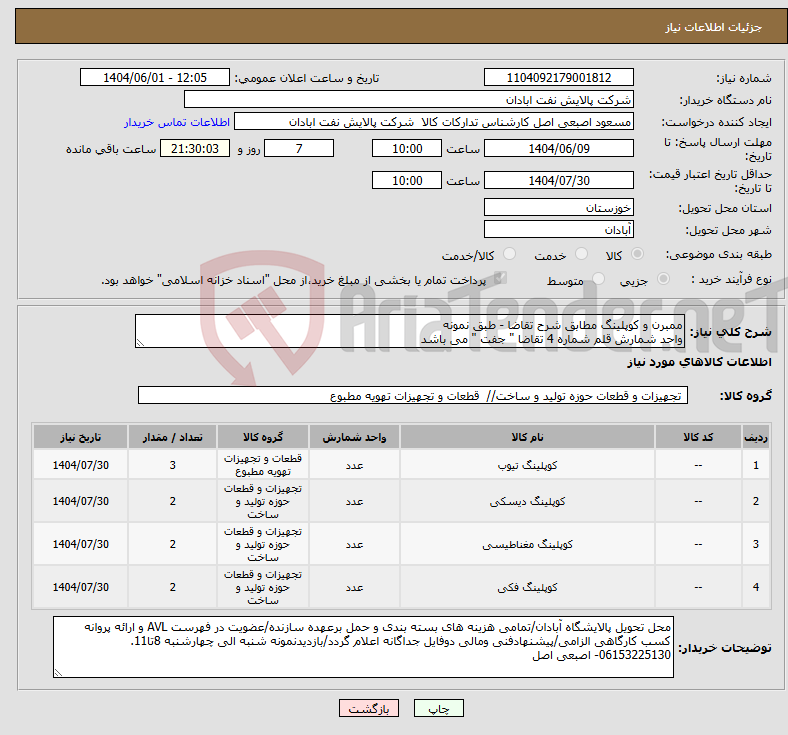Click the price validity date 1404/07/30 field
Image resolution: width=788 pixels, height=735 pixels.
tap(558, 180)
